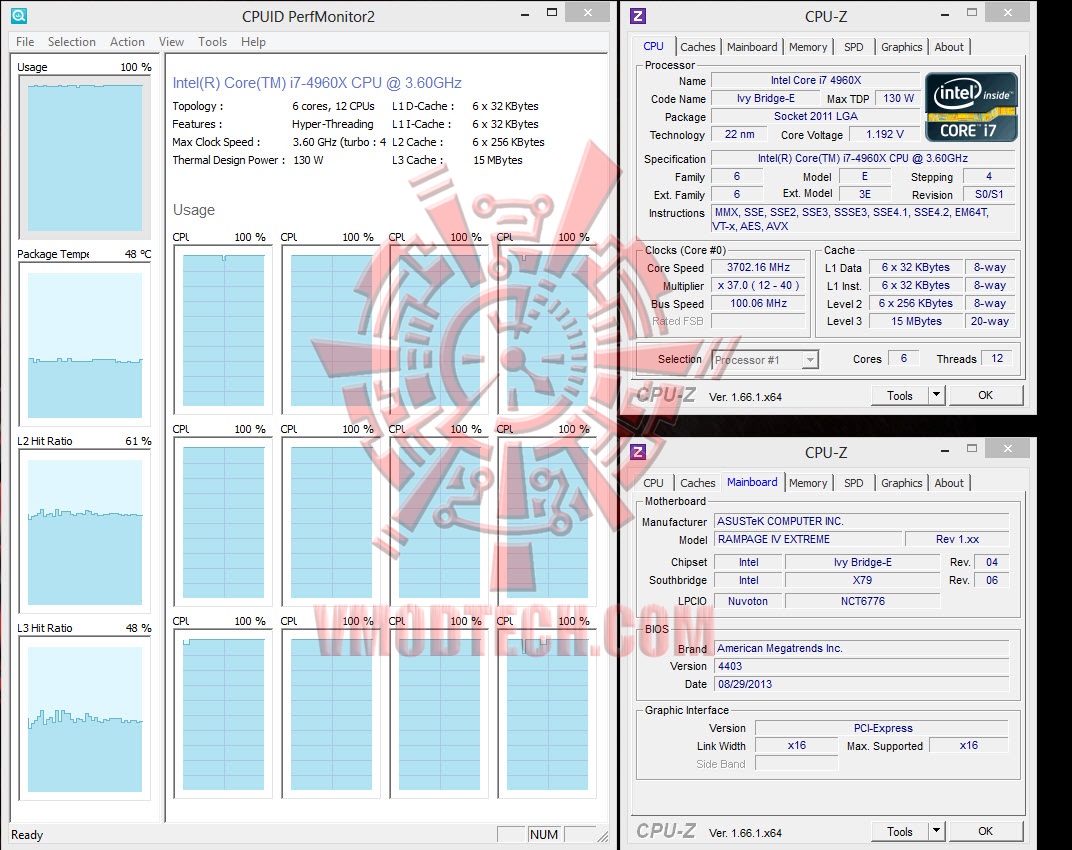1072x850 pixels.
Task: Click the NUM indicator in PerfMonitor2 status bar
Action: pyautogui.click(x=544, y=834)
